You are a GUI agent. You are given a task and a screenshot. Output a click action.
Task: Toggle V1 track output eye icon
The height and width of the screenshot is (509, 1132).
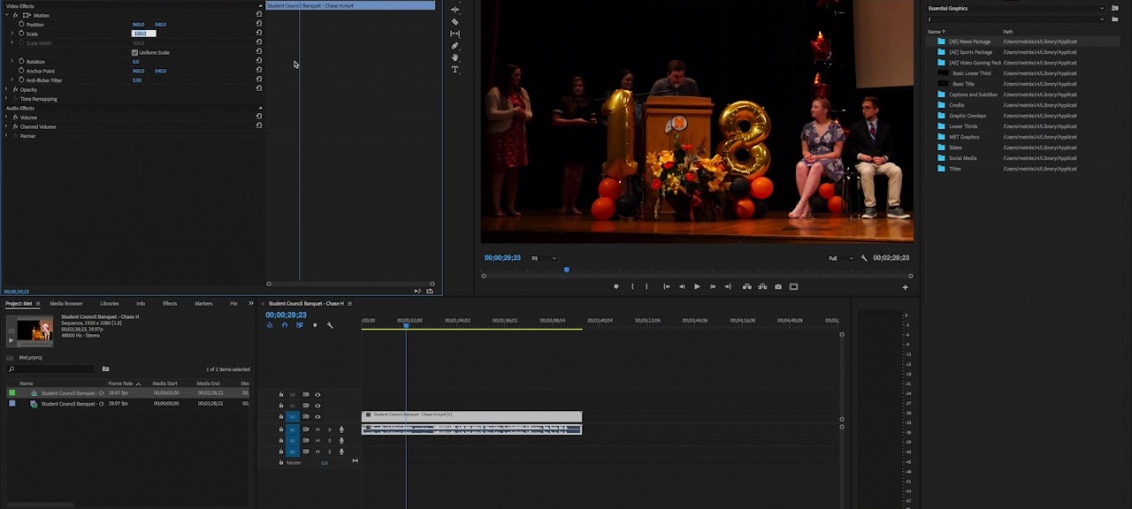click(x=318, y=417)
